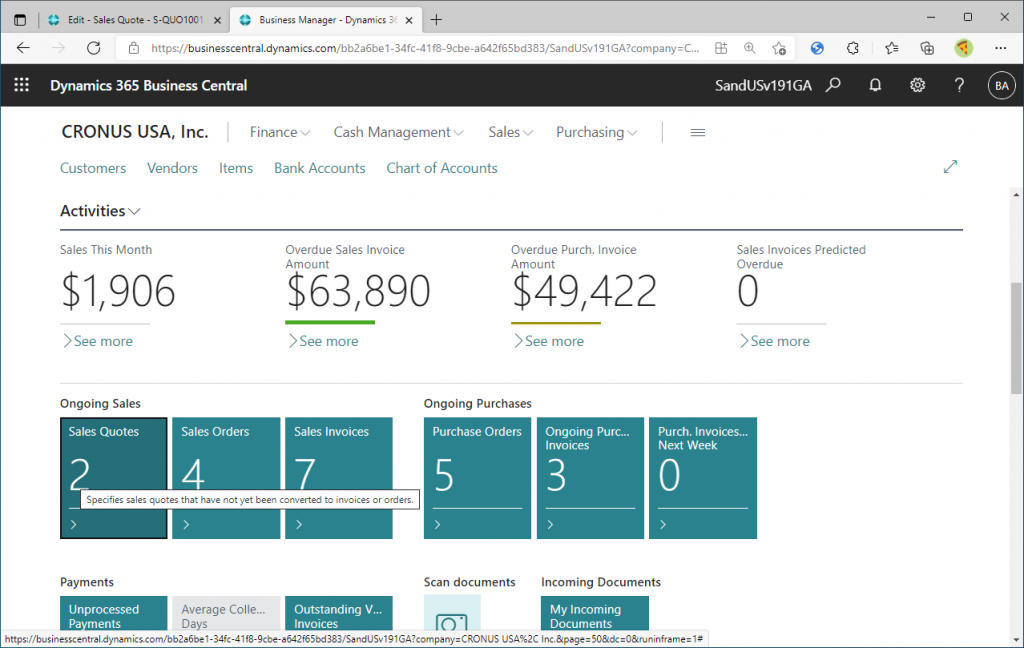Click the search magnifier in Business Central header
The width and height of the screenshot is (1024, 648).
(x=833, y=85)
